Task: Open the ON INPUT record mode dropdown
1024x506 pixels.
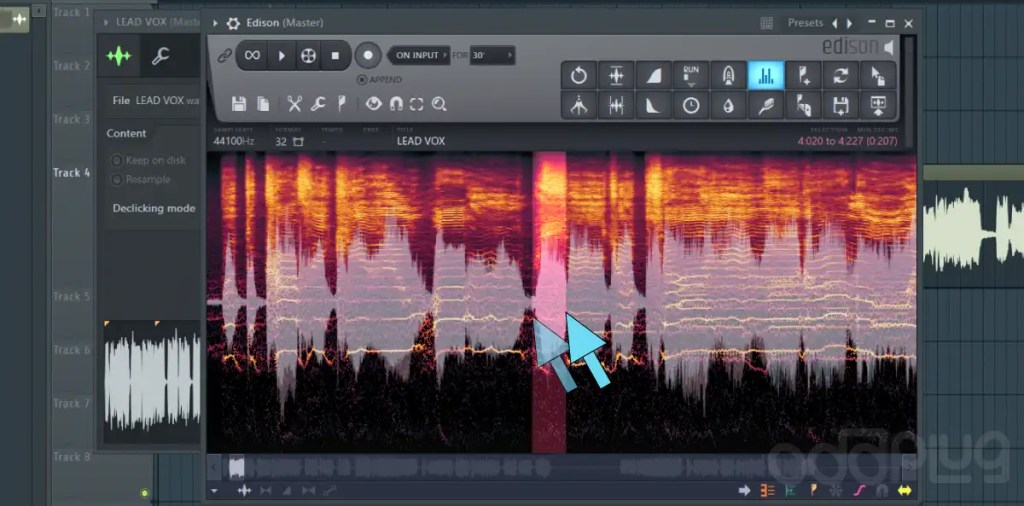Action: click(421, 55)
